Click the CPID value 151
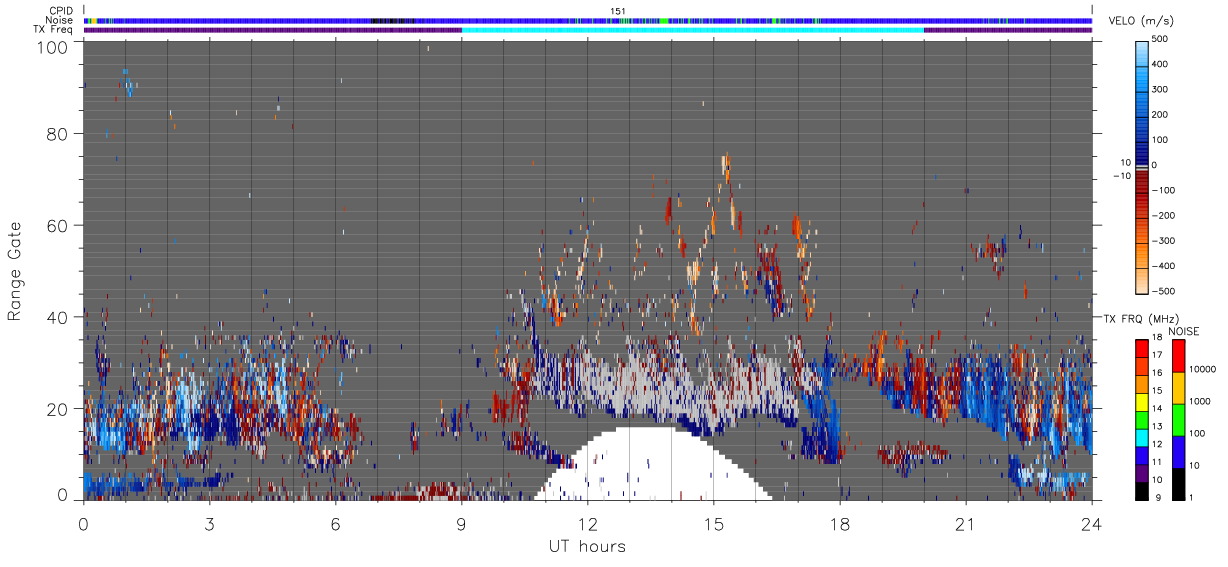The width and height of the screenshot is (1228, 567). 618,11
